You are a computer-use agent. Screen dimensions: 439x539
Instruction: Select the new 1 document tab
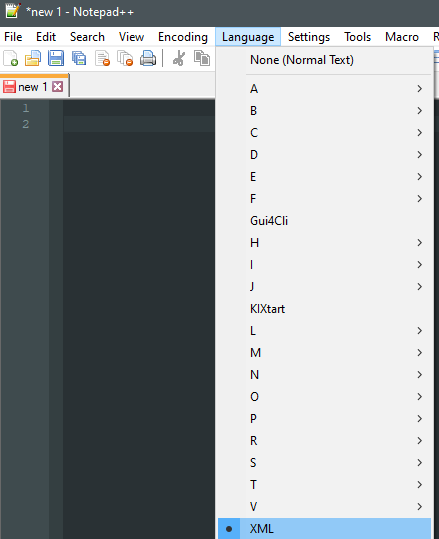coord(33,87)
